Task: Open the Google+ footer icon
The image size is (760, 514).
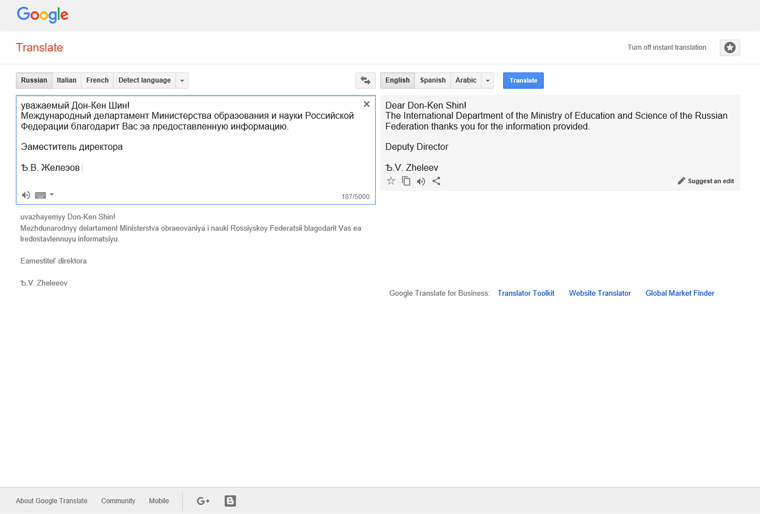Action: (x=203, y=501)
